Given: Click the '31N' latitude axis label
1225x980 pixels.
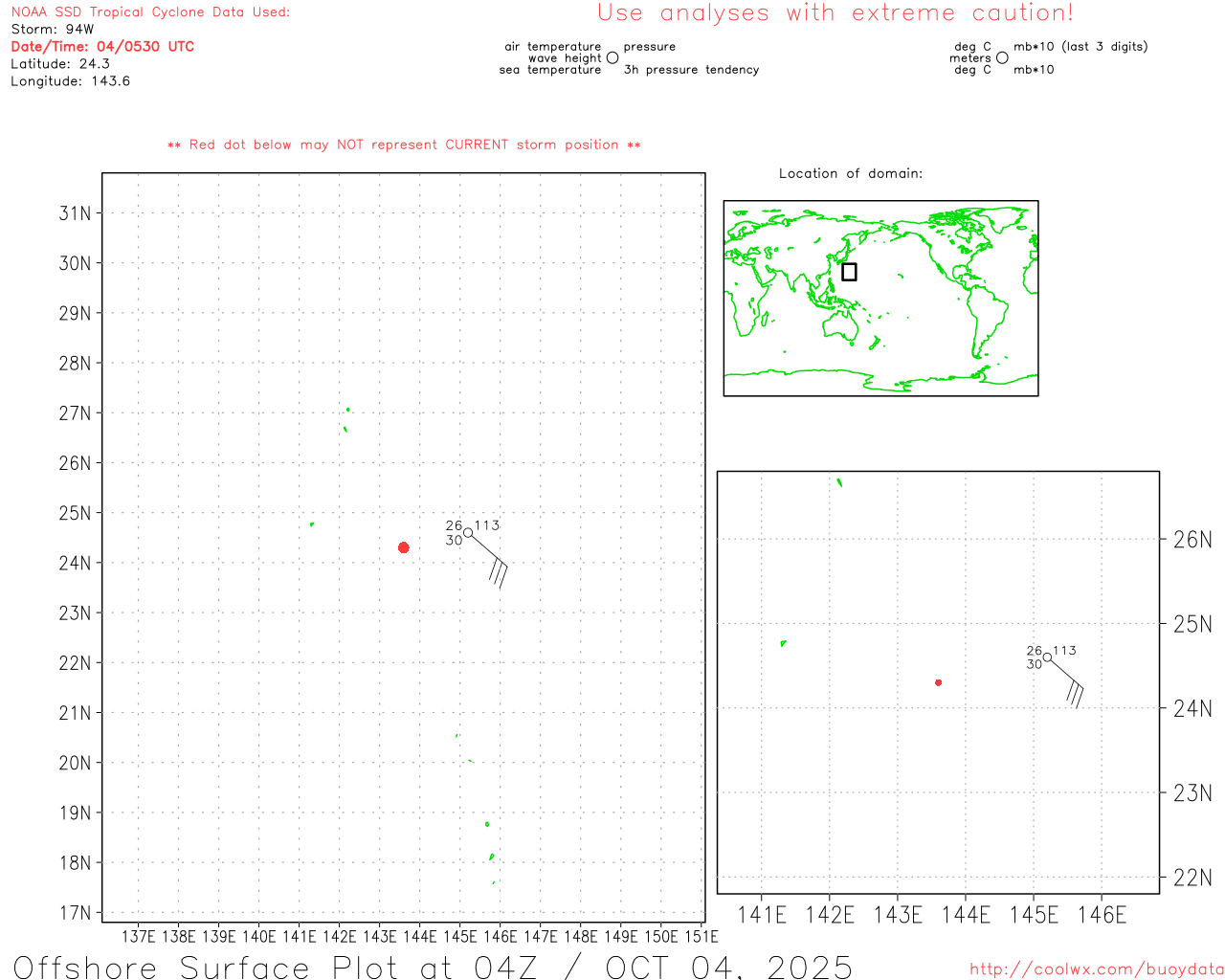Looking at the screenshot, I should (x=76, y=213).
